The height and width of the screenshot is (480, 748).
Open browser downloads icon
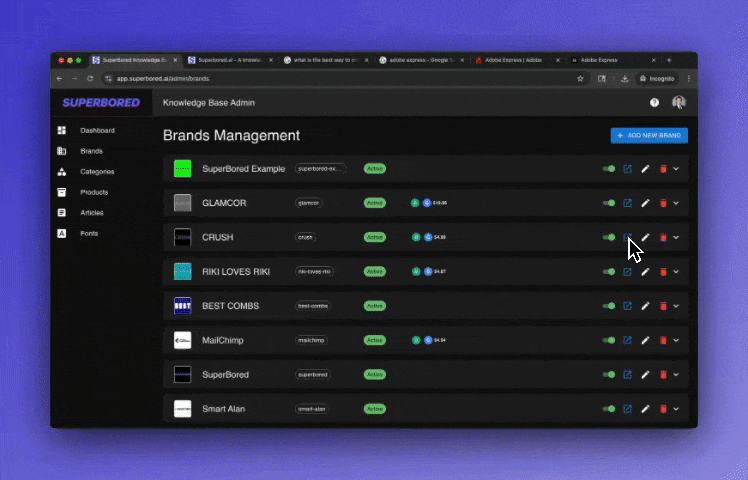[624, 79]
